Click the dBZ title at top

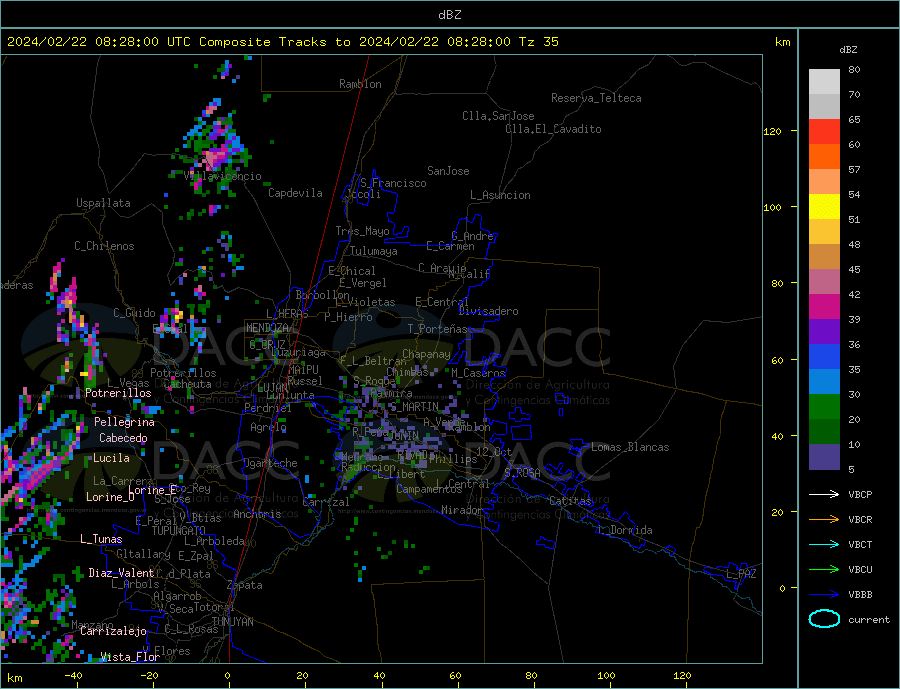tap(449, 15)
